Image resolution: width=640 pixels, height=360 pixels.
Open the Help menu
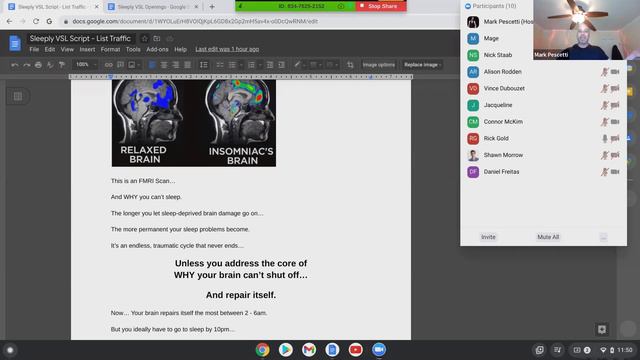[180, 49]
